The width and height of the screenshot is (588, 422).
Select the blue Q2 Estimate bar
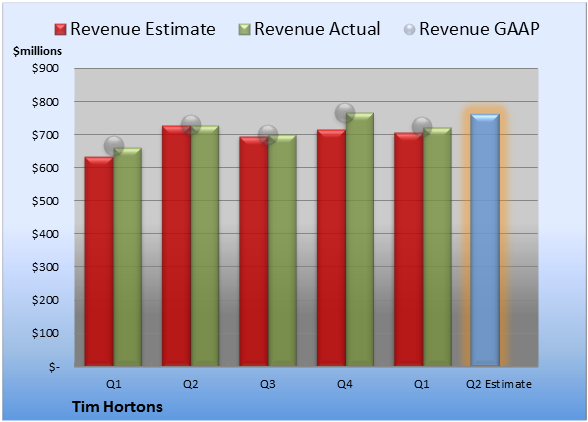click(x=485, y=240)
